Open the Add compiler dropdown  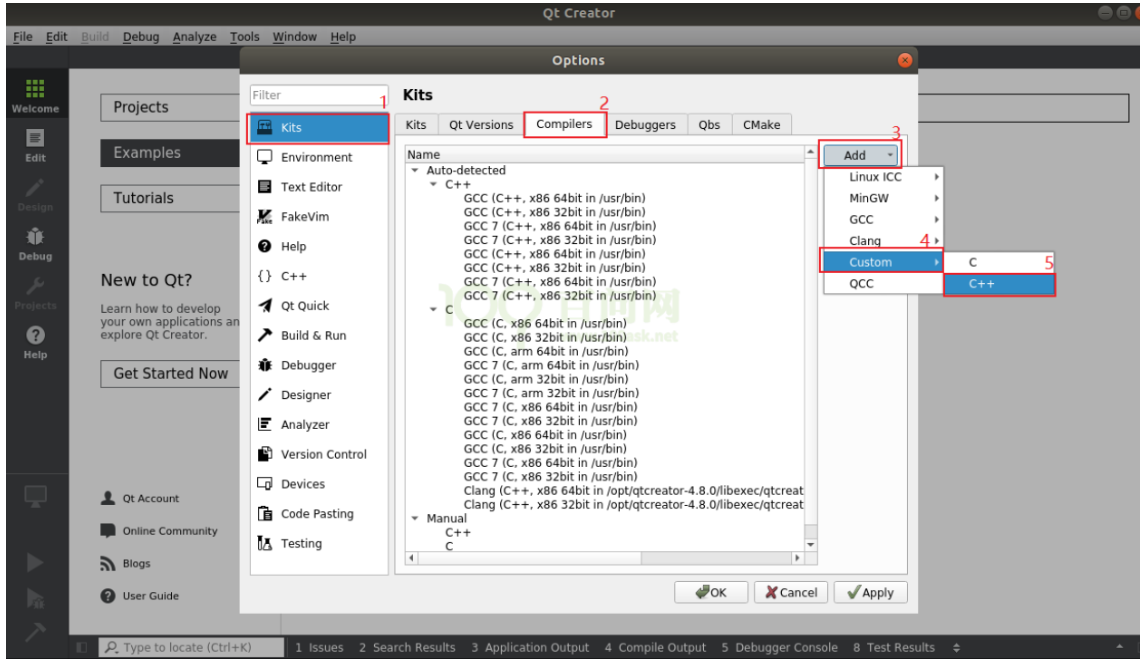pyautogui.click(x=860, y=155)
